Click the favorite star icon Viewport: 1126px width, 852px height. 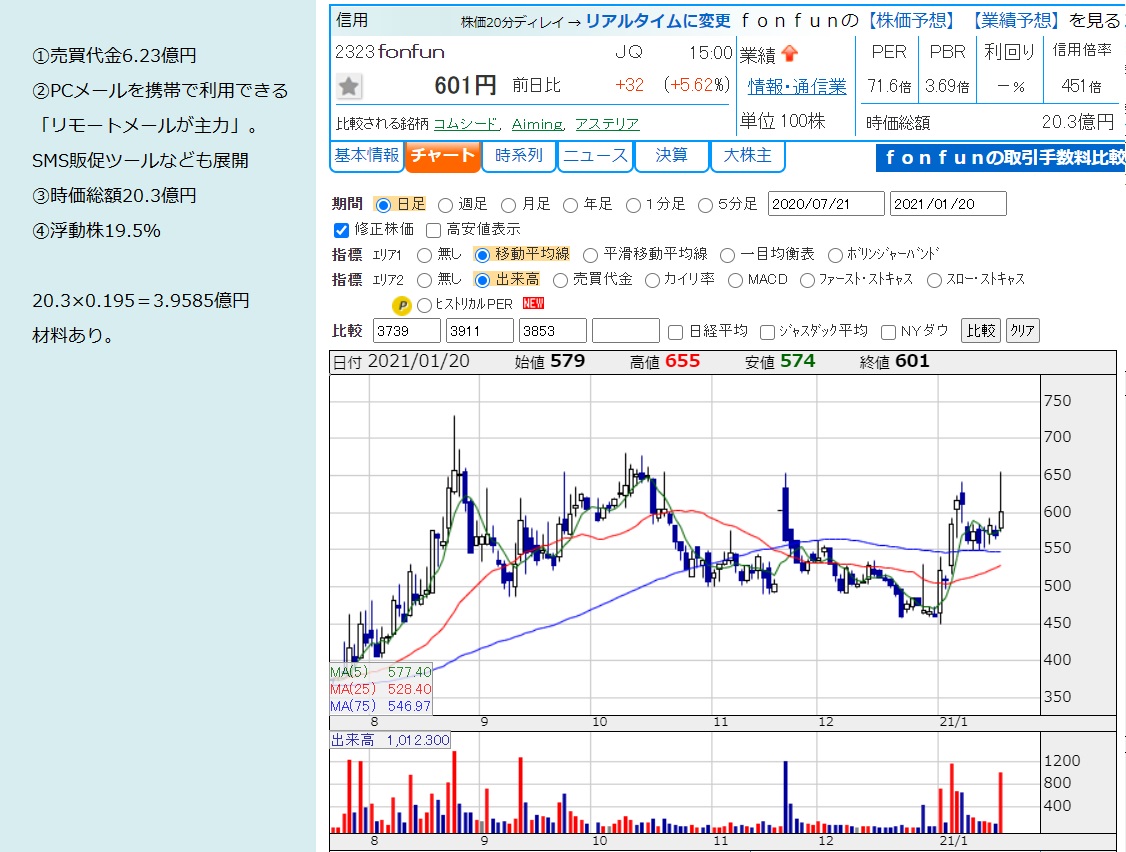click(349, 87)
